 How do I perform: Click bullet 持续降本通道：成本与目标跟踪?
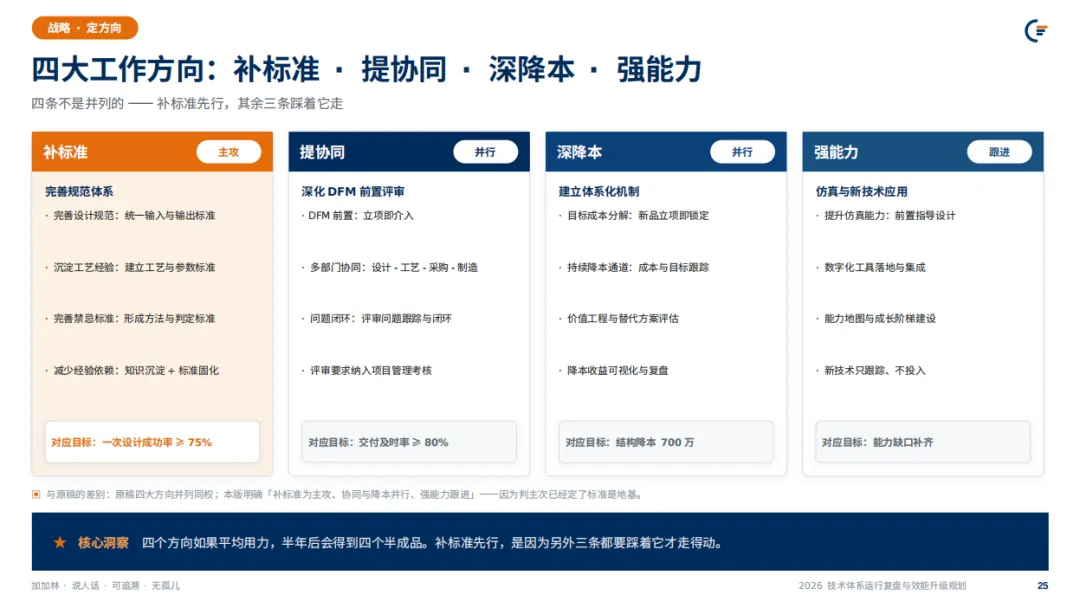pyautogui.click(x=634, y=267)
